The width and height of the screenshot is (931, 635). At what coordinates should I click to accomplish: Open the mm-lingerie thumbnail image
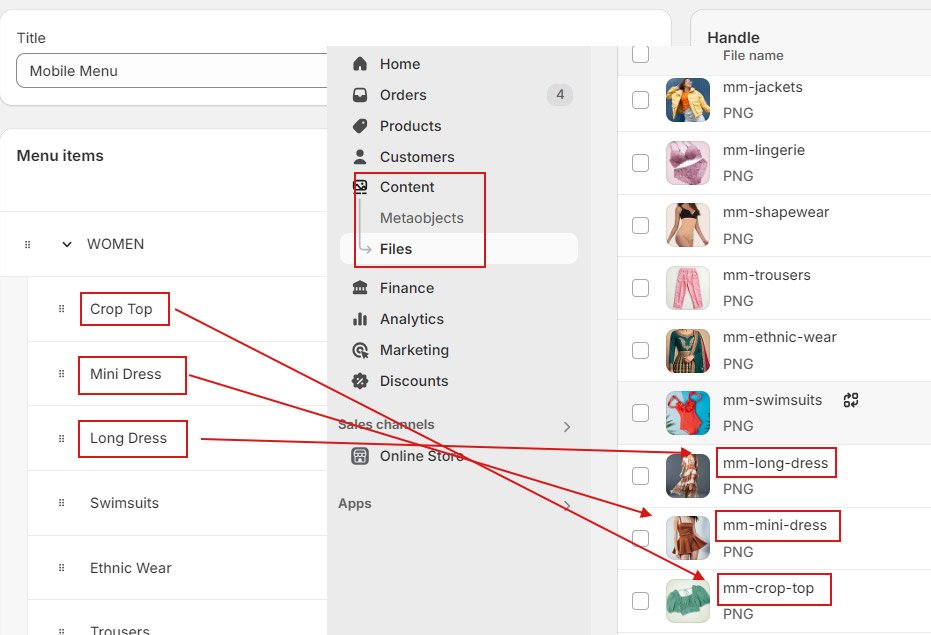coord(688,163)
